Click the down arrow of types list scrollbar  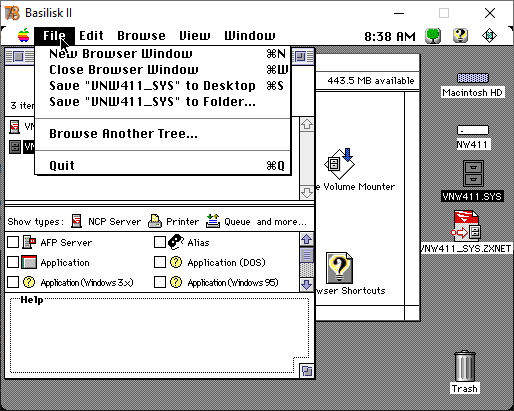[x=307, y=285]
